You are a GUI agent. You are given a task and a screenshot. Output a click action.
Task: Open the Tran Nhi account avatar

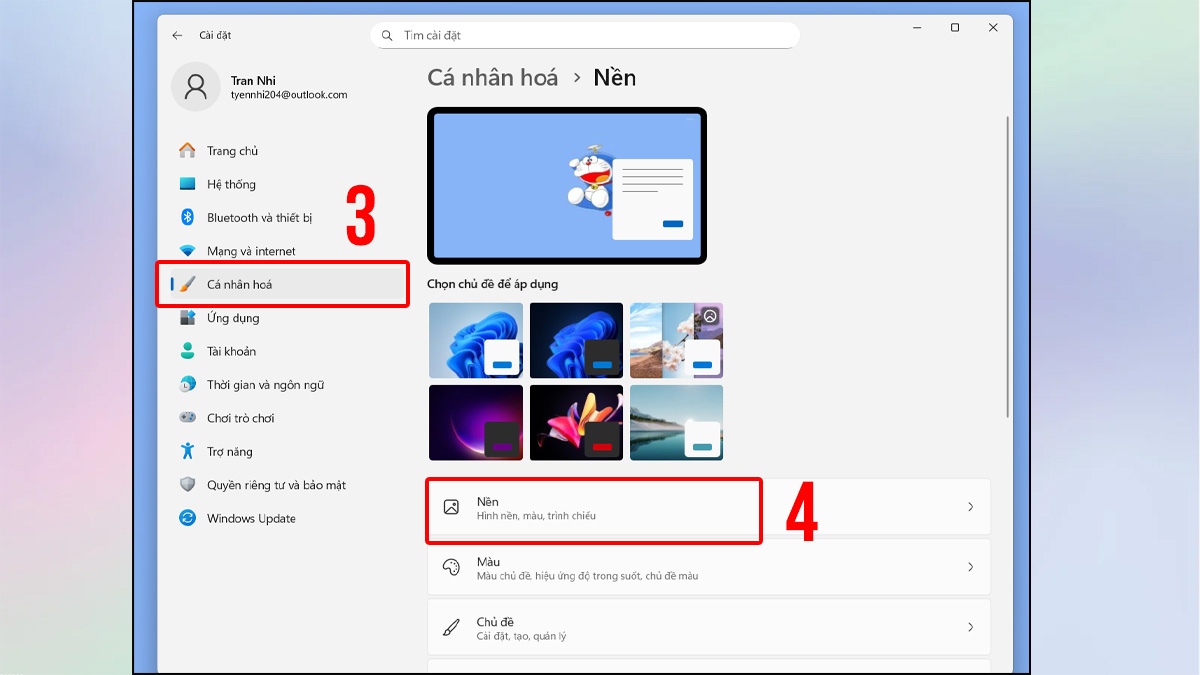[x=196, y=87]
